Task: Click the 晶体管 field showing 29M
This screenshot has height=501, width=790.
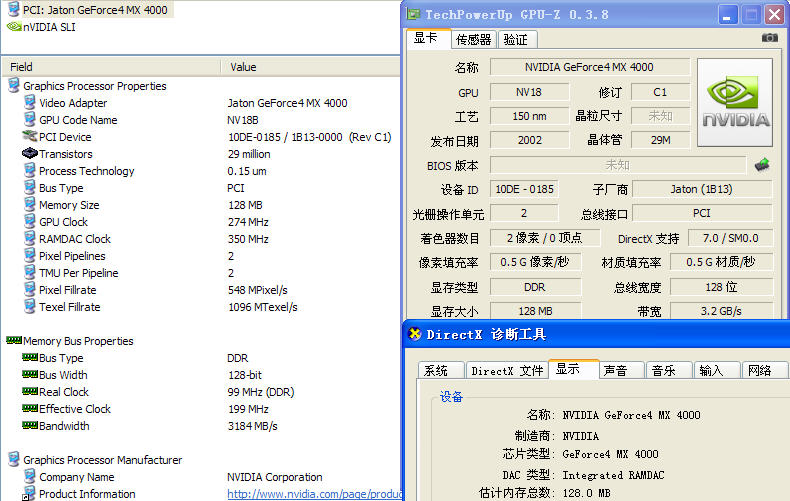Action: pos(660,140)
